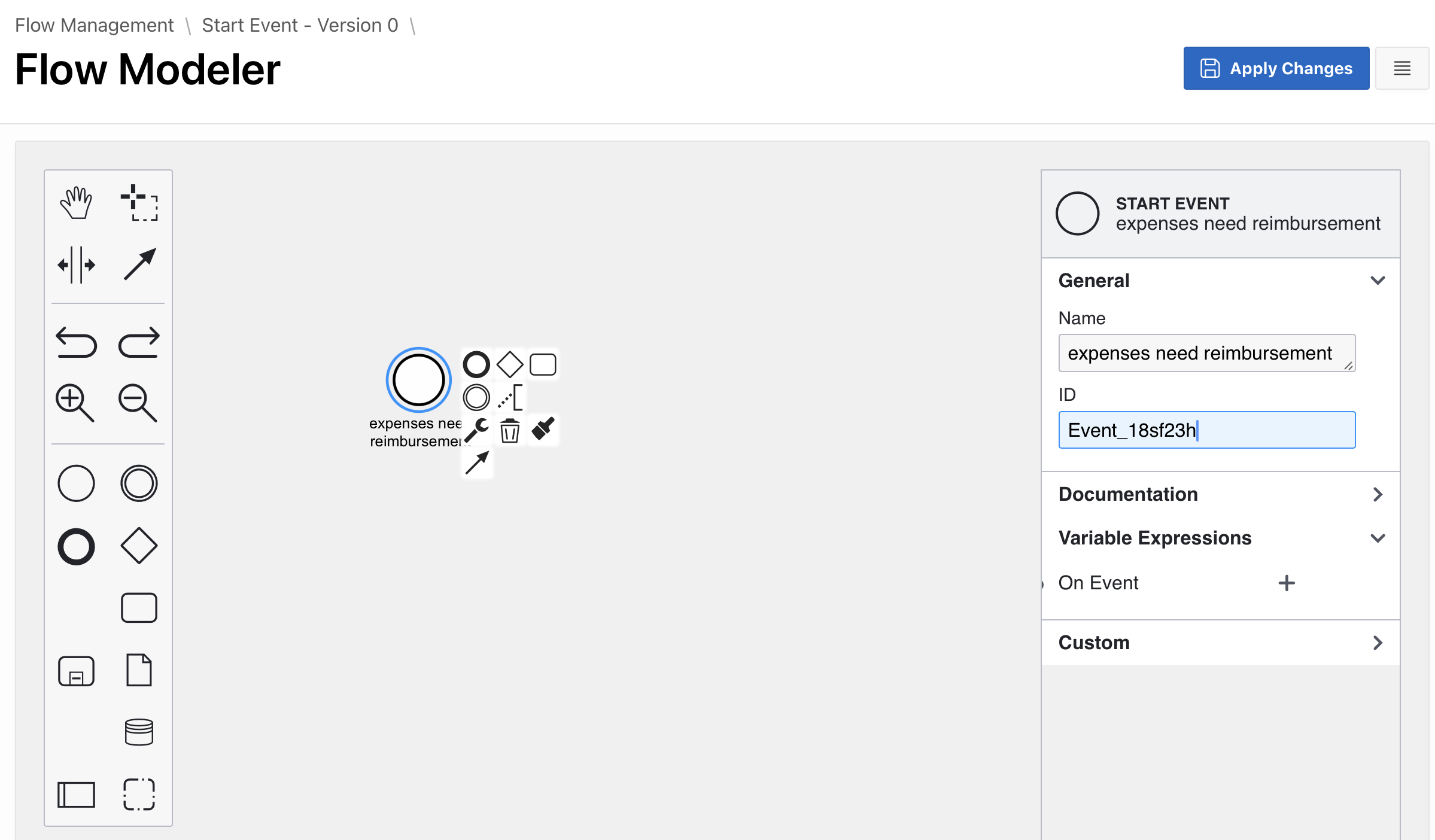
Task: Collapse the General section
Action: pyautogui.click(x=1378, y=281)
